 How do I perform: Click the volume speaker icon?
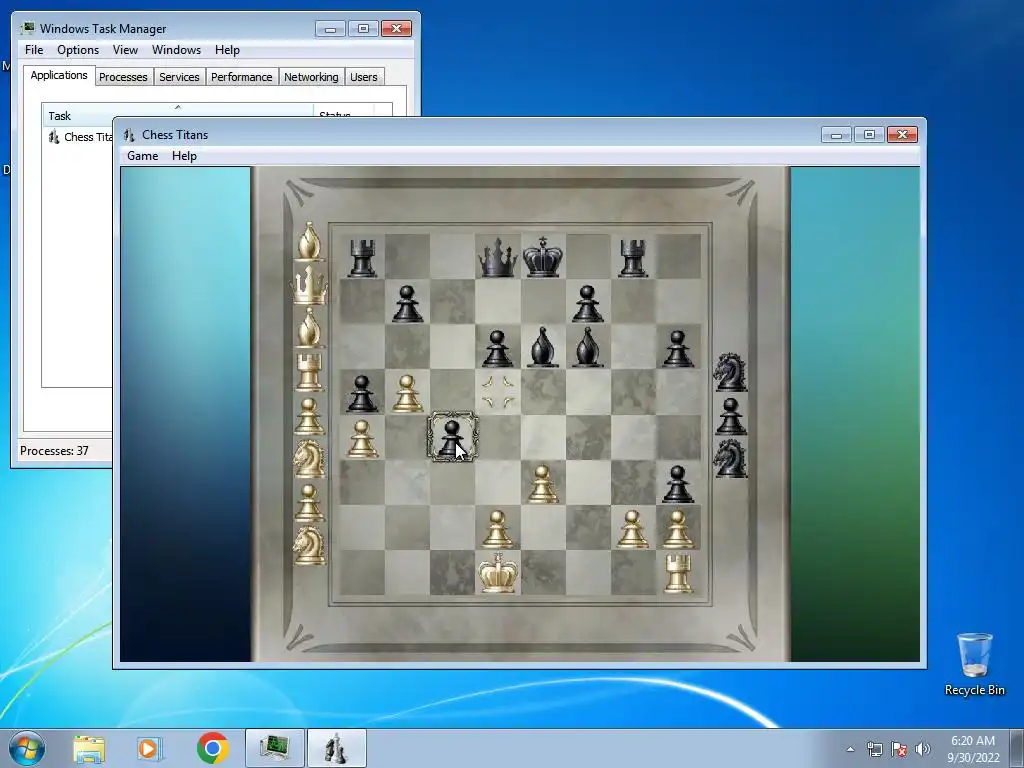(x=923, y=749)
